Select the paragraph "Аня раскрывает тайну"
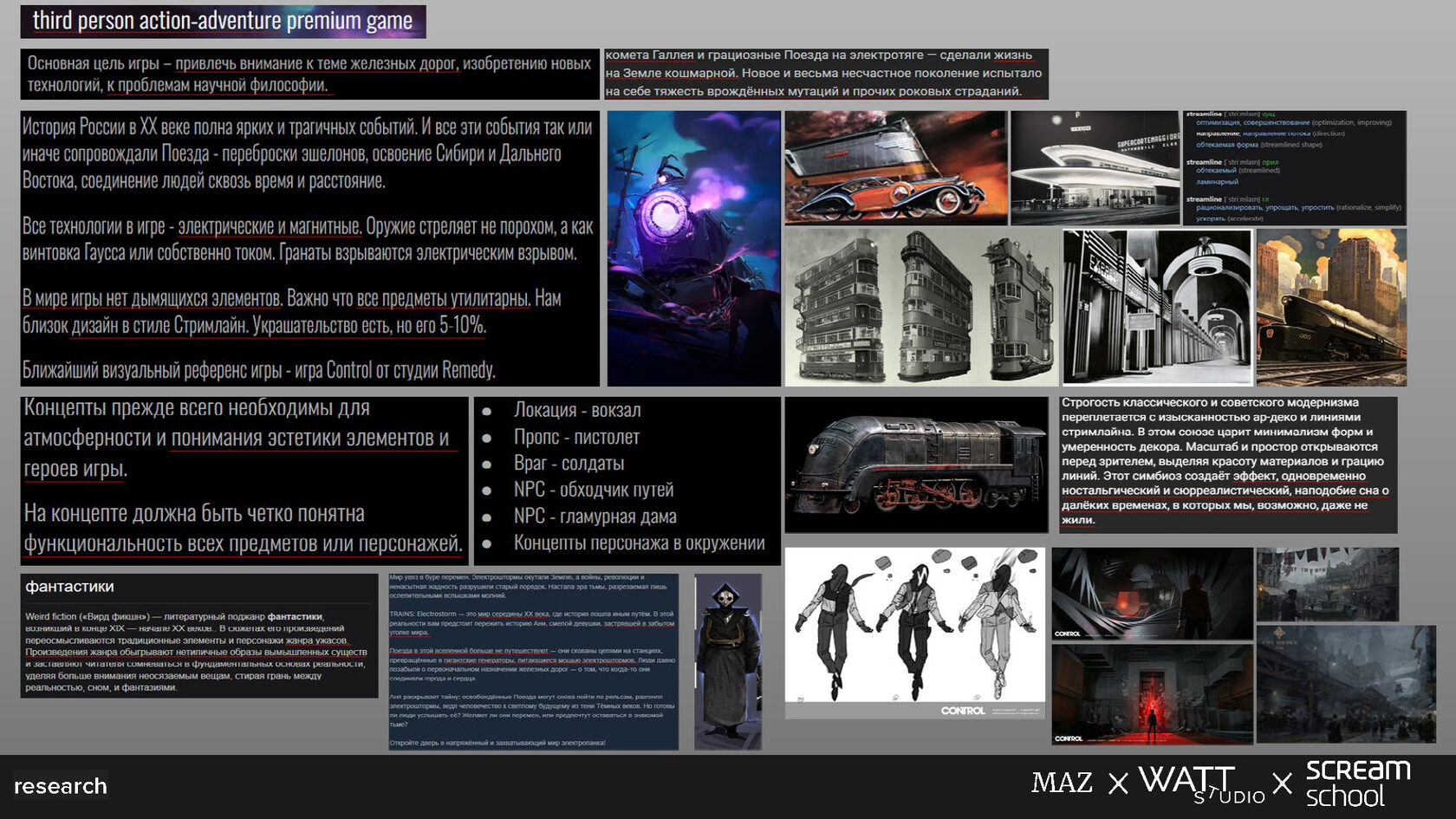The width and height of the screenshot is (1456, 819). pyautogui.click(x=532, y=710)
